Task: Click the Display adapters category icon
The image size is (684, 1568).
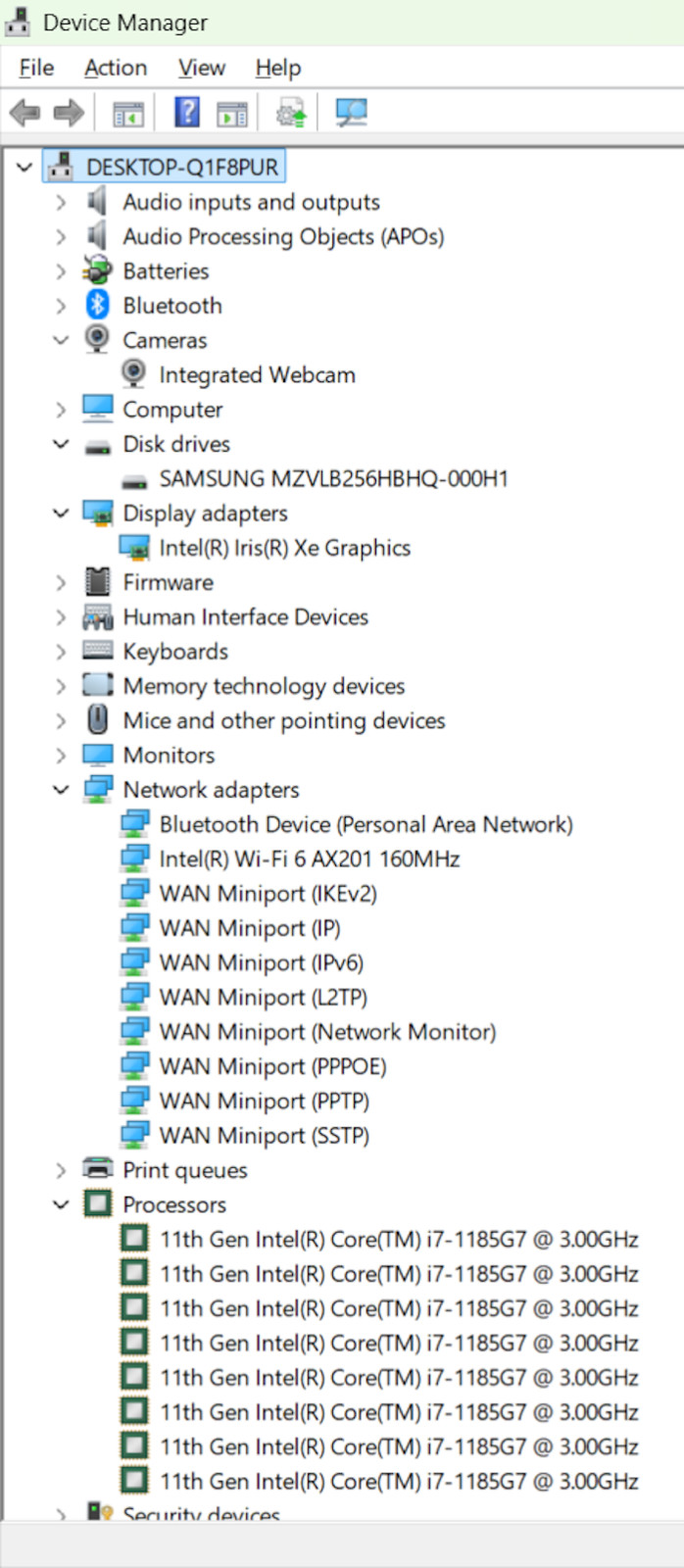Action: [x=98, y=513]
